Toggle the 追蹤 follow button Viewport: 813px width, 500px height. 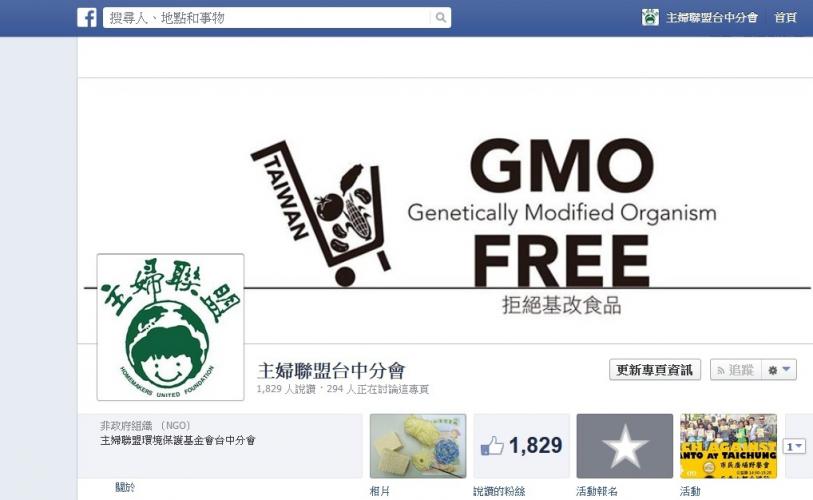[x=735, y=370]
